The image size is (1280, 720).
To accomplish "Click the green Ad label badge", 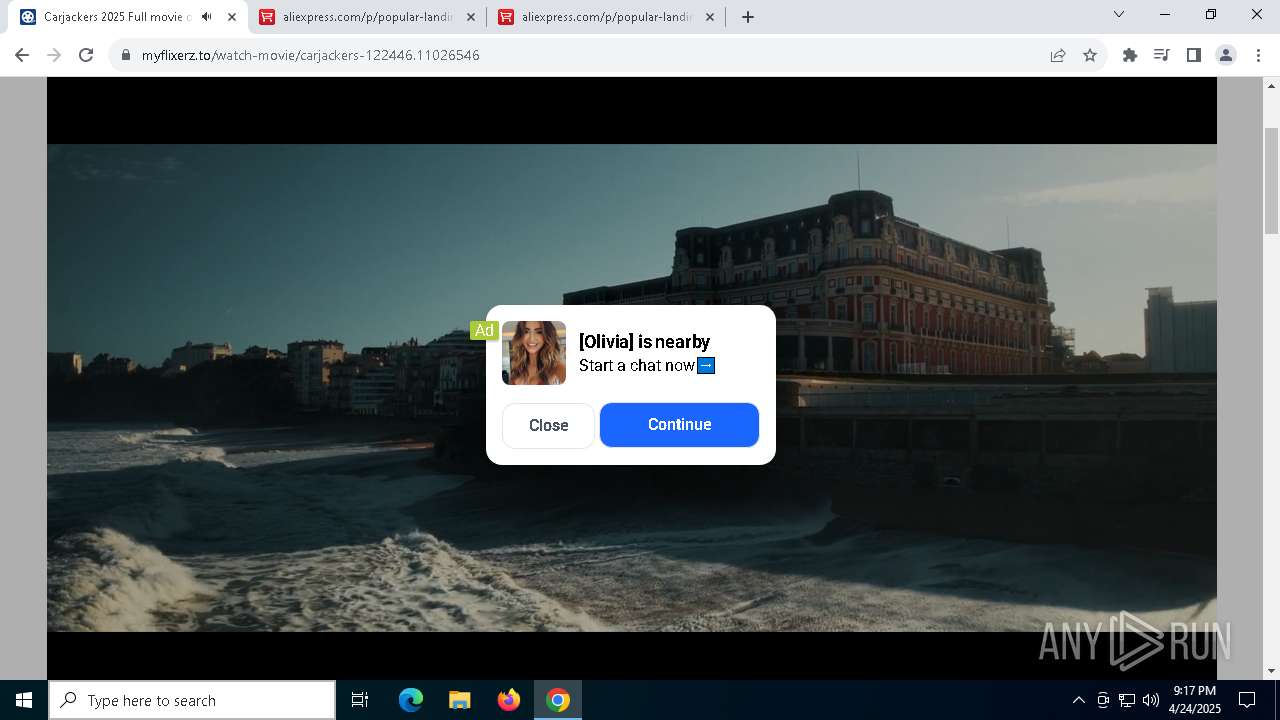I will coord(484,330).
